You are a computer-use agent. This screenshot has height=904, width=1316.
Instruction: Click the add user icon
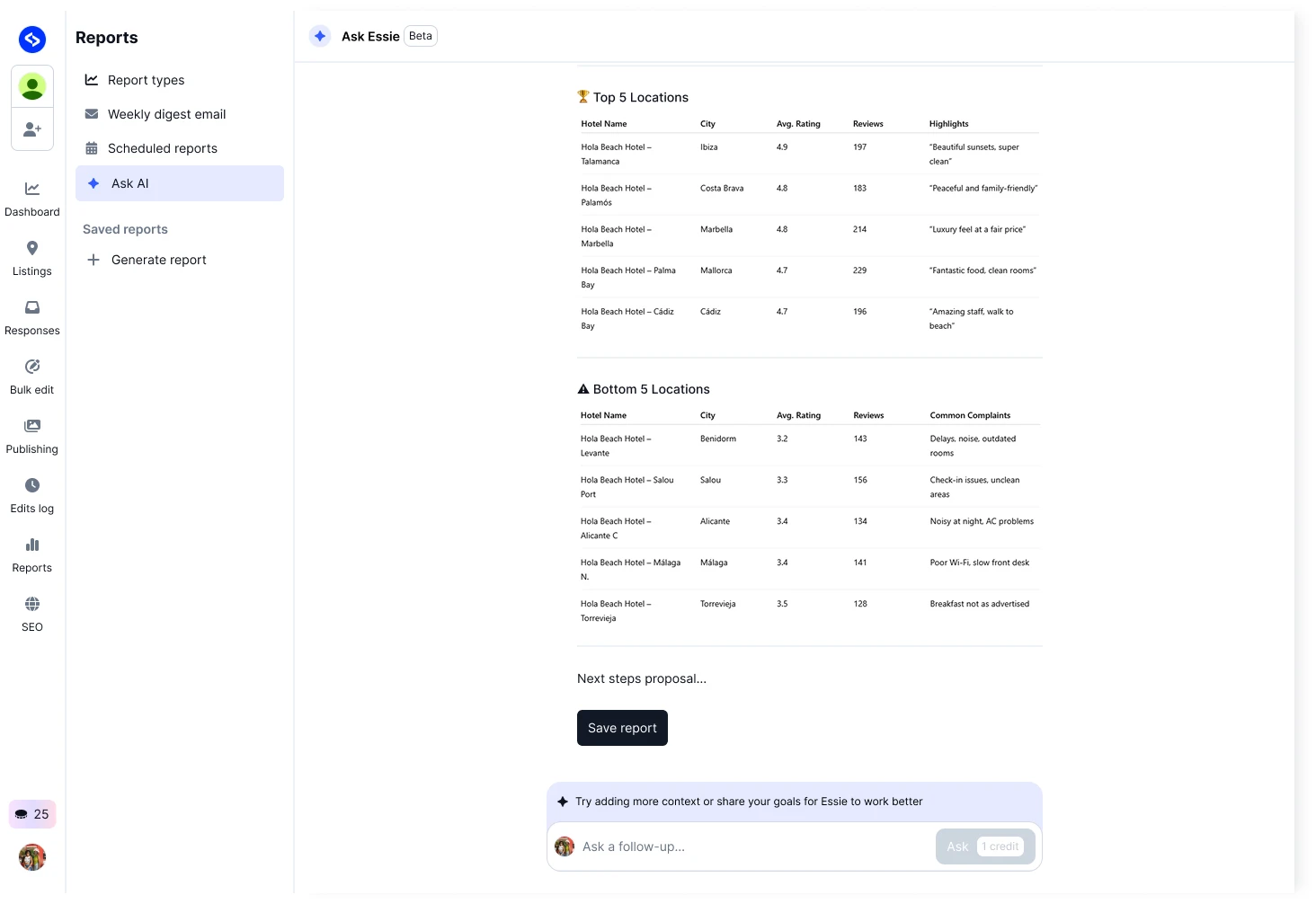32,129
